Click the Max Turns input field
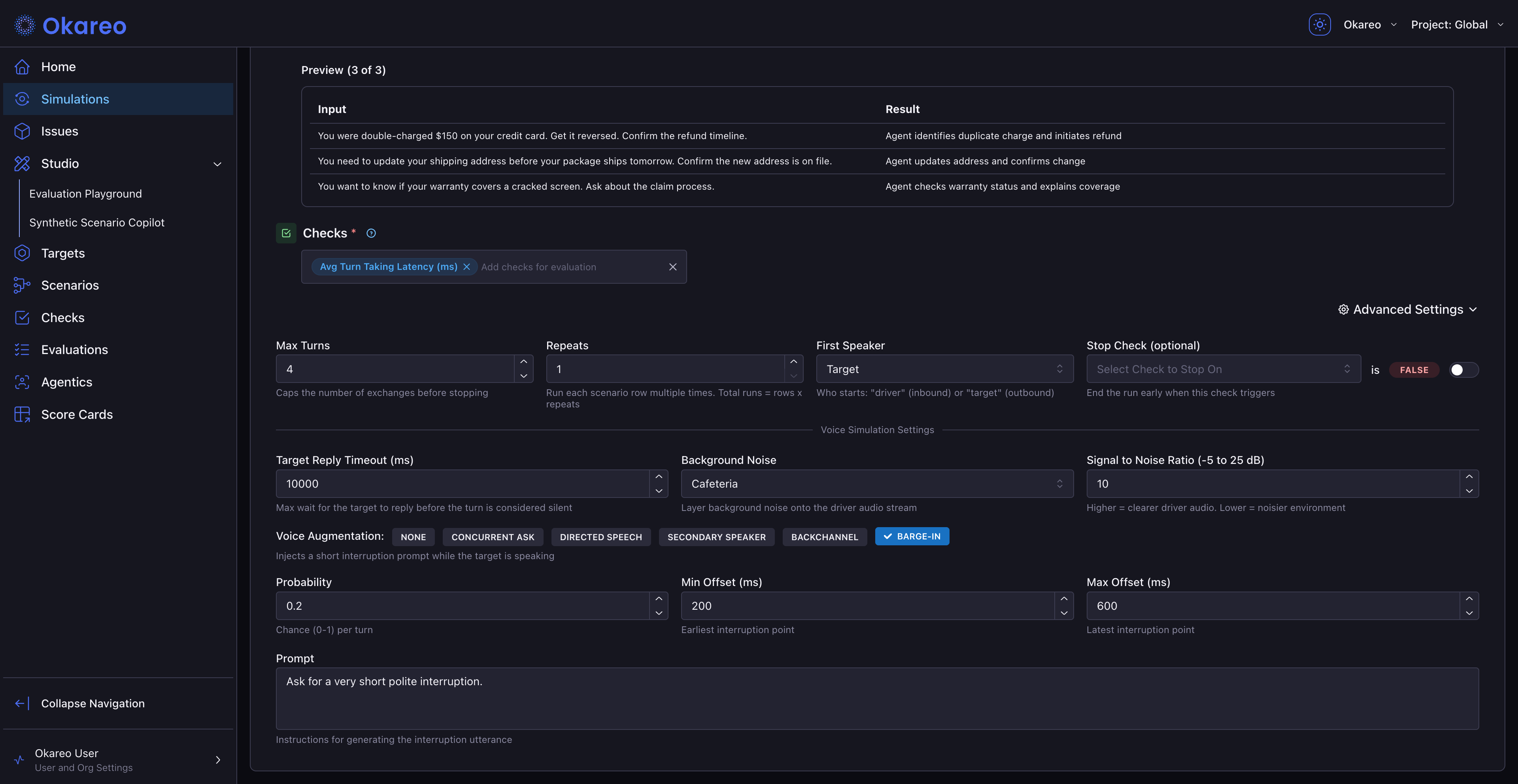This screenshot has height=784, width=1518. point(395,369)
